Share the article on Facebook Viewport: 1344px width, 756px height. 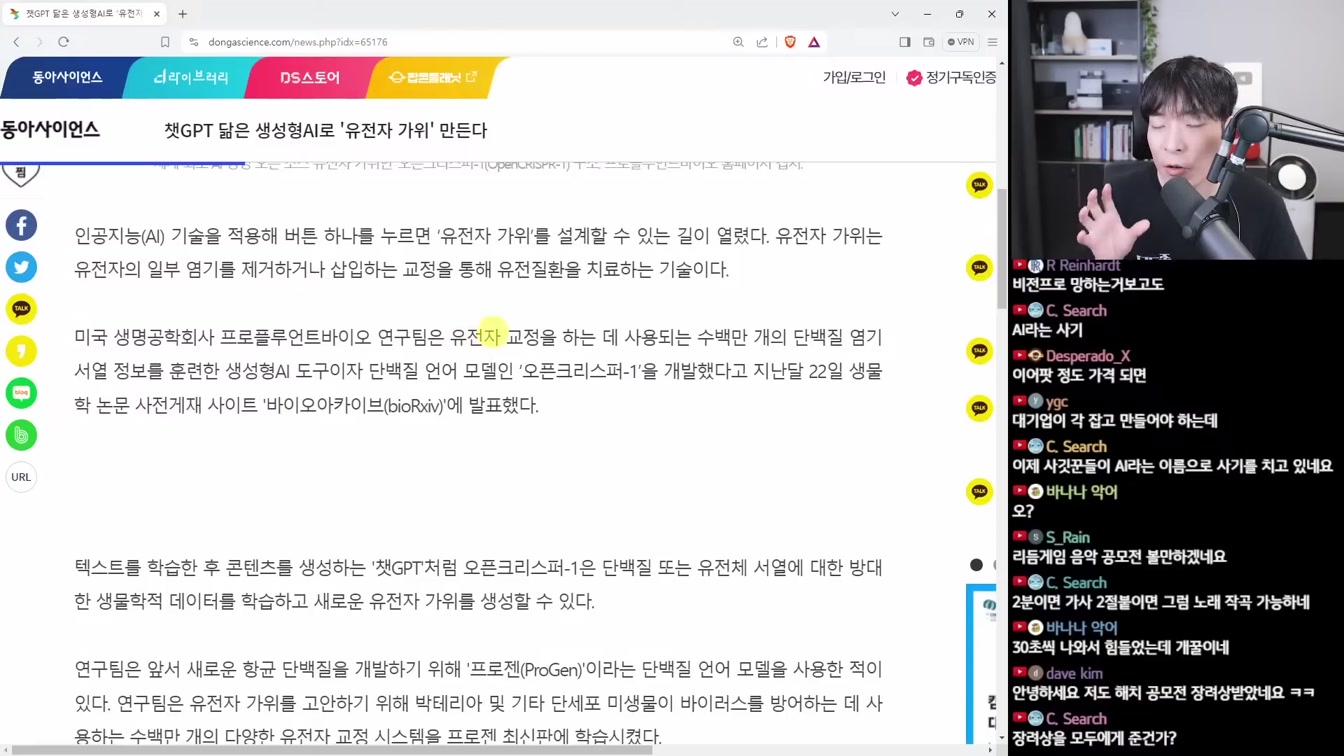pyautogui.click(x=21, y=225)
